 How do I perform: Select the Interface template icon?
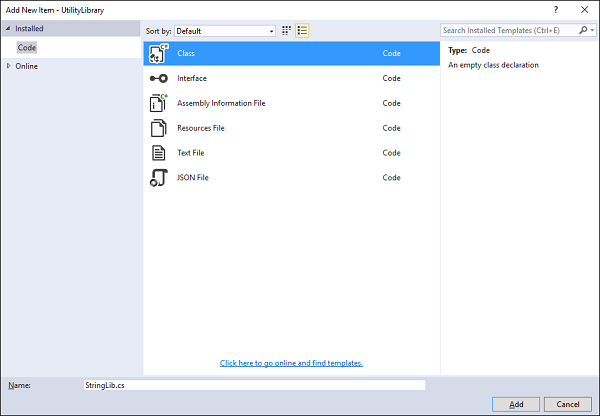[158, 78]
